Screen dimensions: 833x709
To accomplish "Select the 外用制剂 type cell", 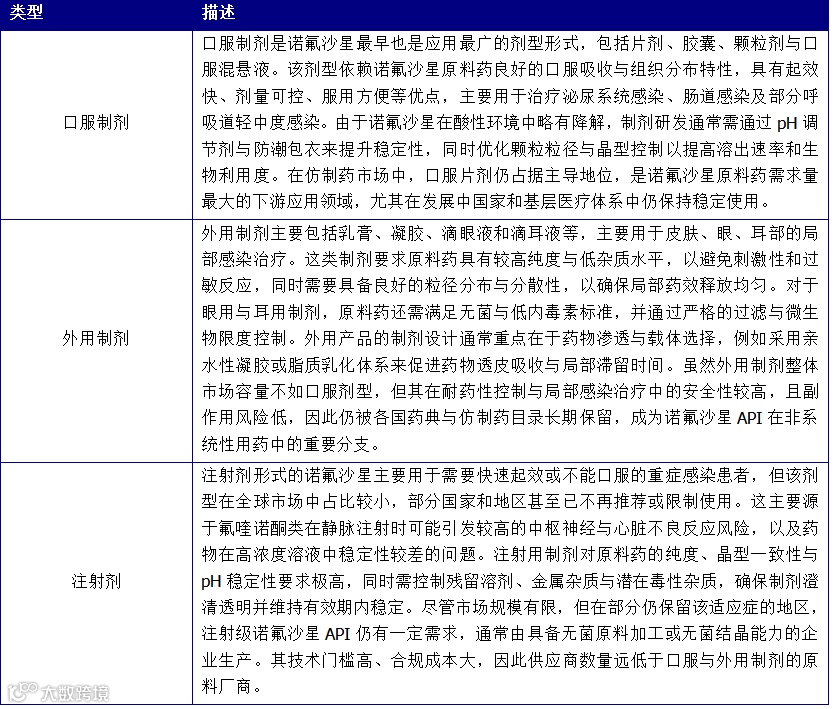I will [x=96, y=340].
